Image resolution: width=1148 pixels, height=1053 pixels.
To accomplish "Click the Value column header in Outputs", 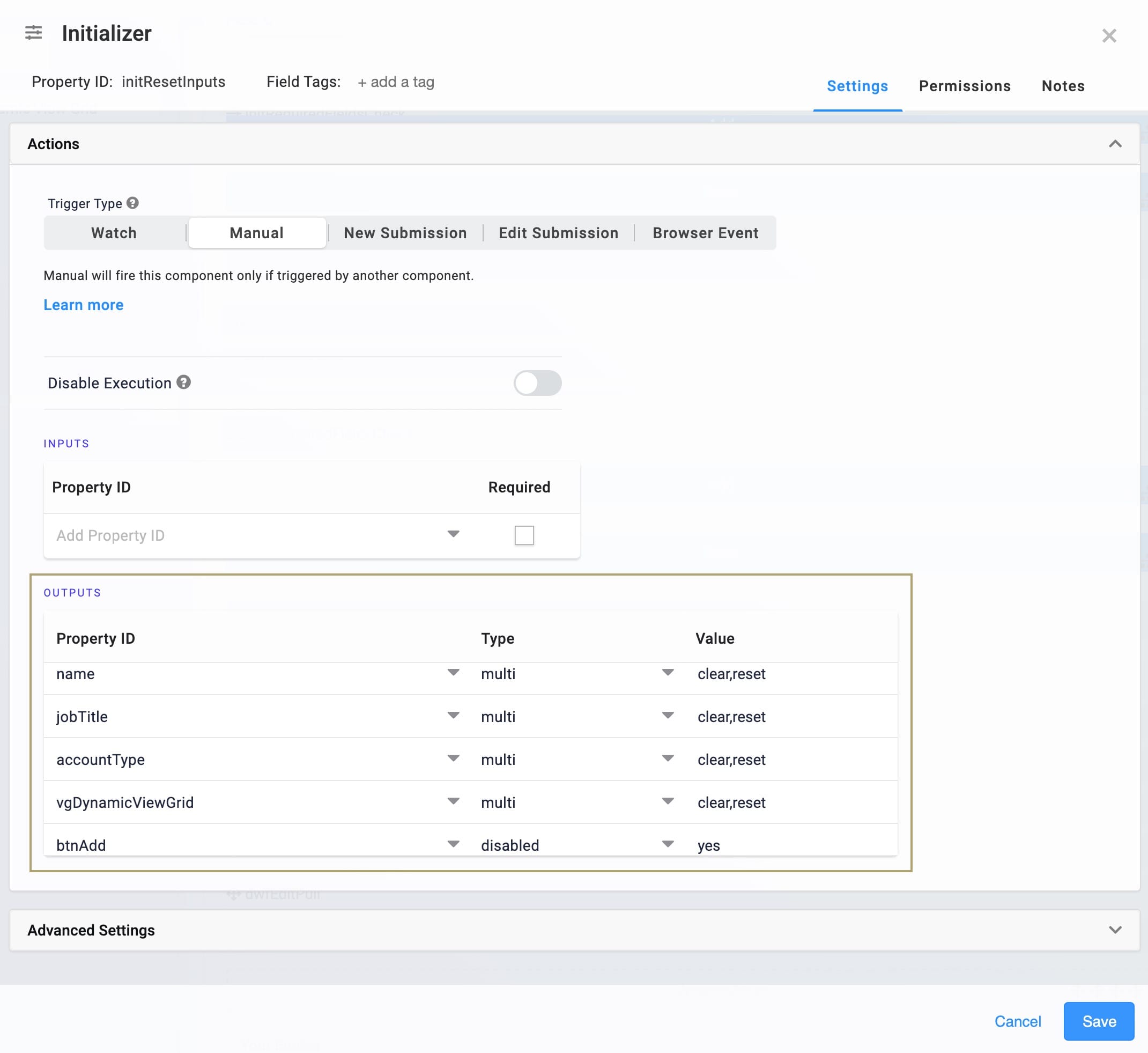I will pos(715,638).
